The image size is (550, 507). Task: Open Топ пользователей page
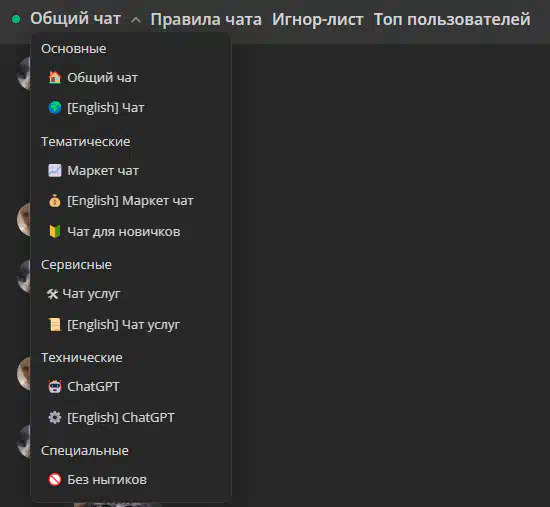[x=452, y=20]
